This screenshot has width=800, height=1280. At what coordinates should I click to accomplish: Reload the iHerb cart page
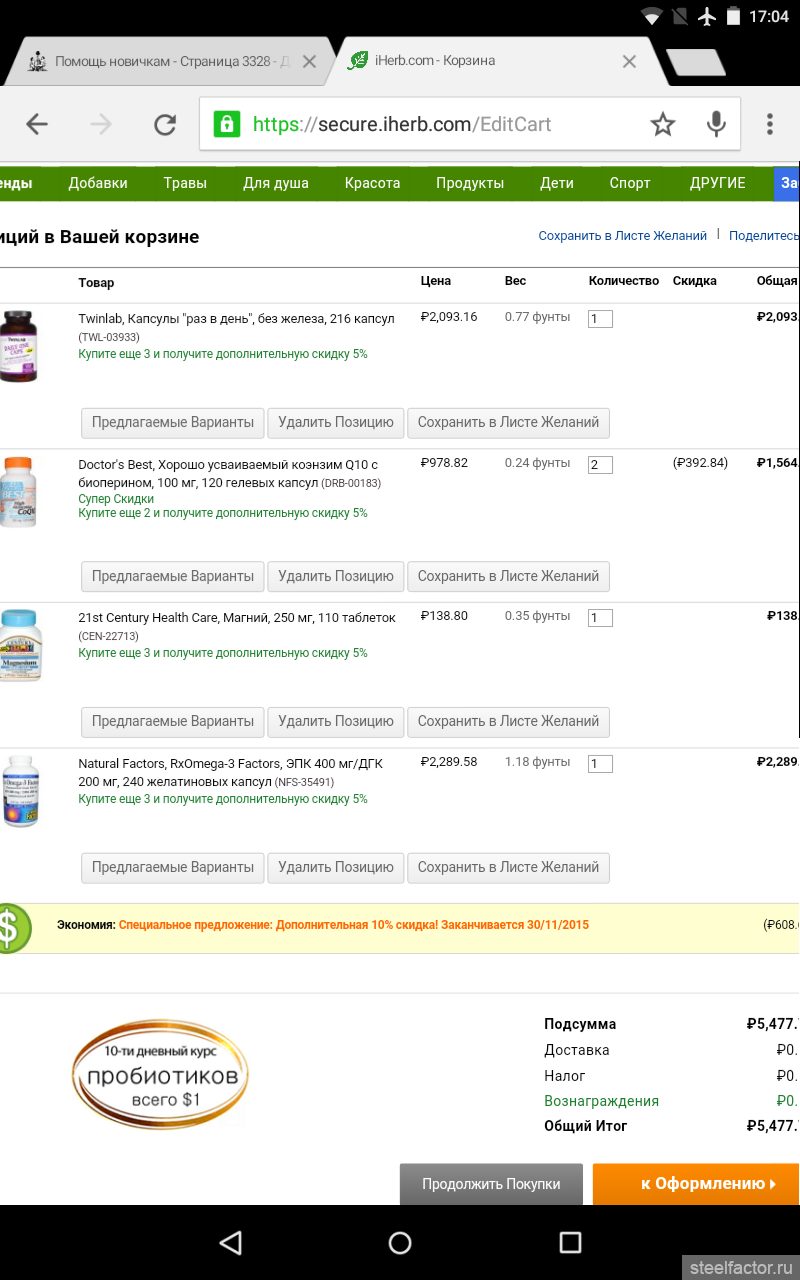point(165,124)
